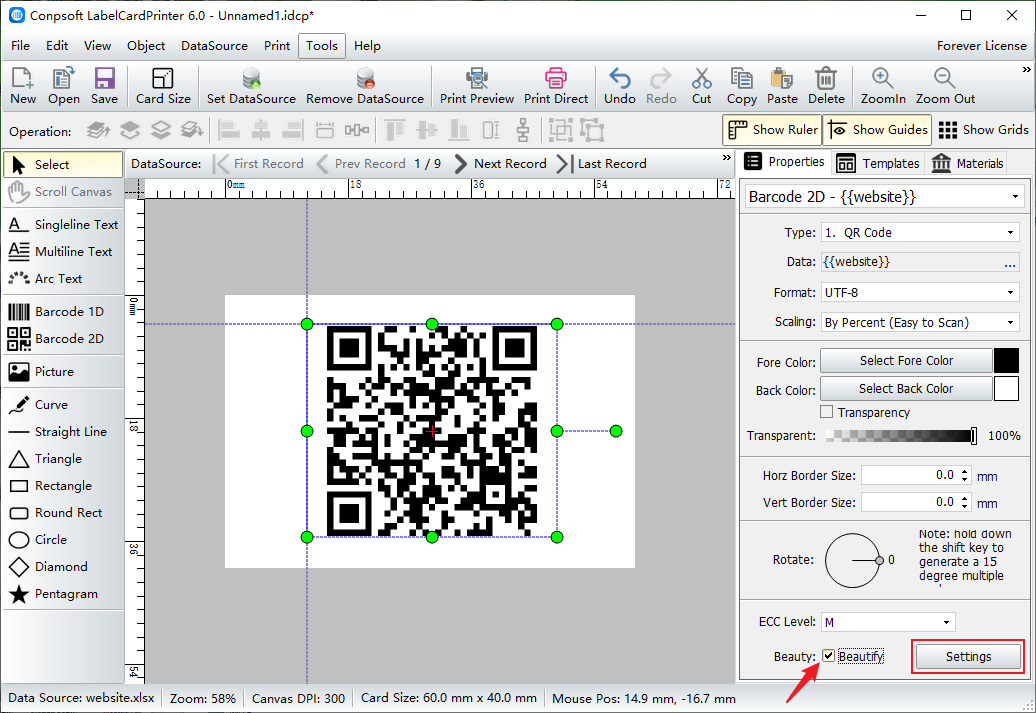Choose the Straight Line tool
The height and width of the screenshot is (713, 1036).
[63, 432]
